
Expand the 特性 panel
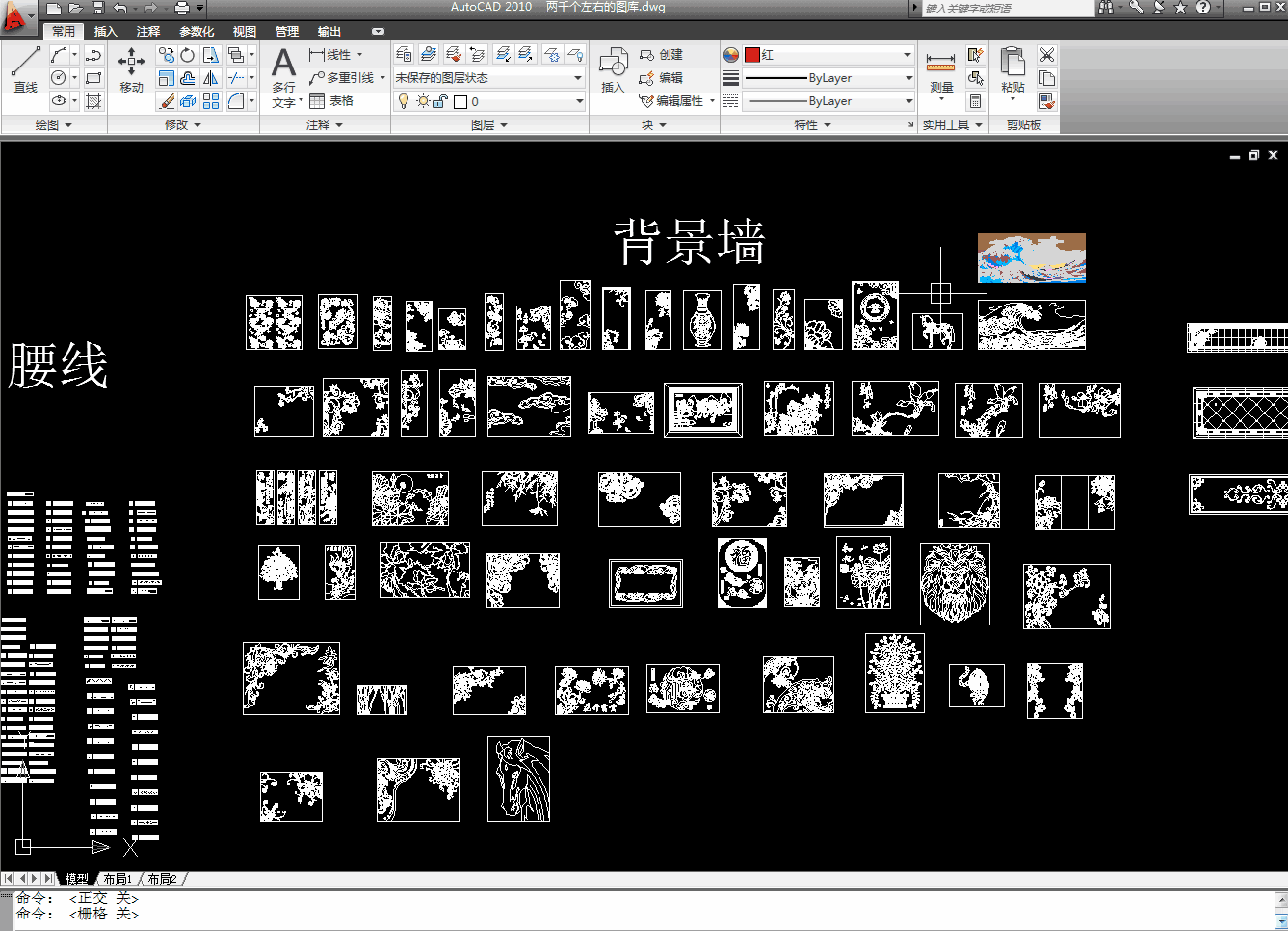tap(812, 125)
